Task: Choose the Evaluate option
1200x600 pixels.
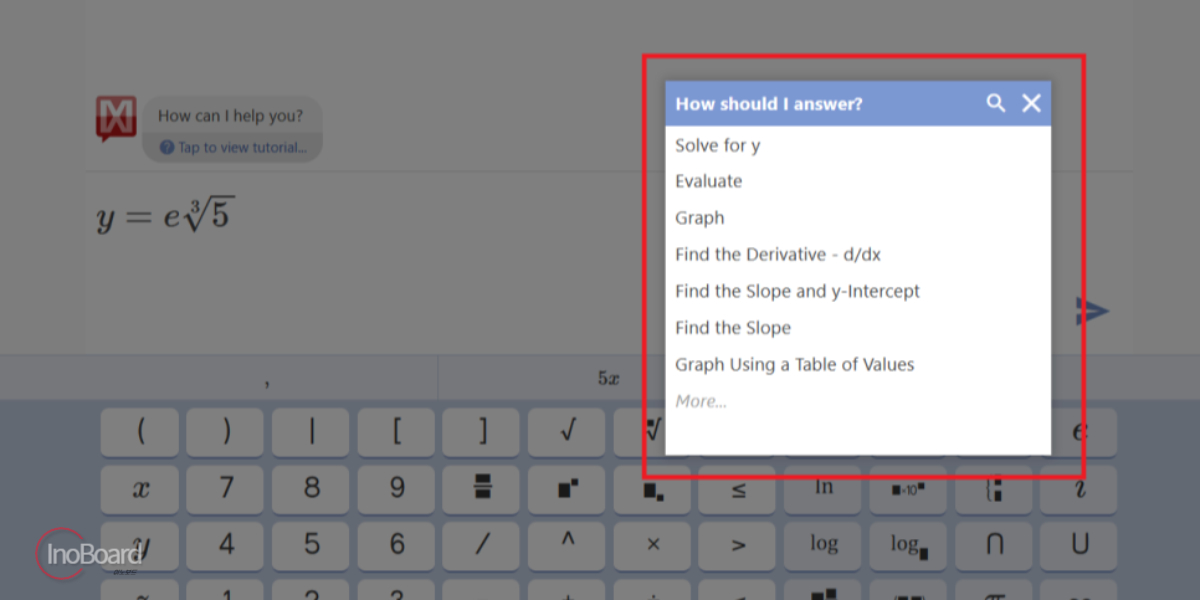Action: pos(708,181)
